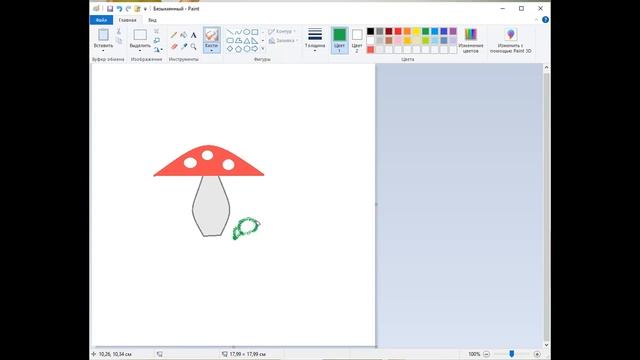This screenshot has width=640, height=360.
Task: Click the Resize image icon
Action: click(157, 40)
